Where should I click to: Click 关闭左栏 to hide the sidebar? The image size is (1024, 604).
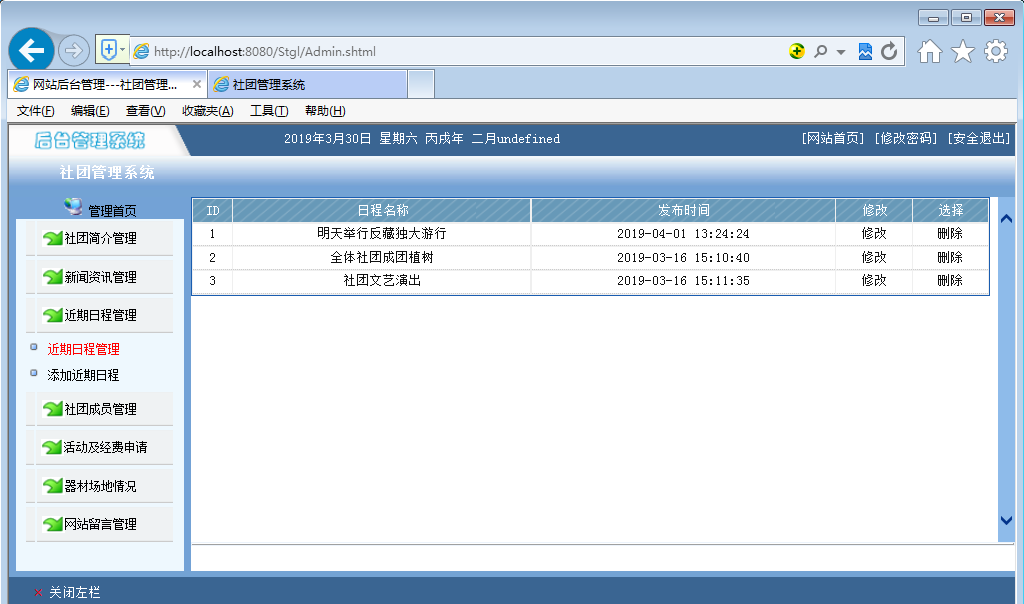[74, 592]
